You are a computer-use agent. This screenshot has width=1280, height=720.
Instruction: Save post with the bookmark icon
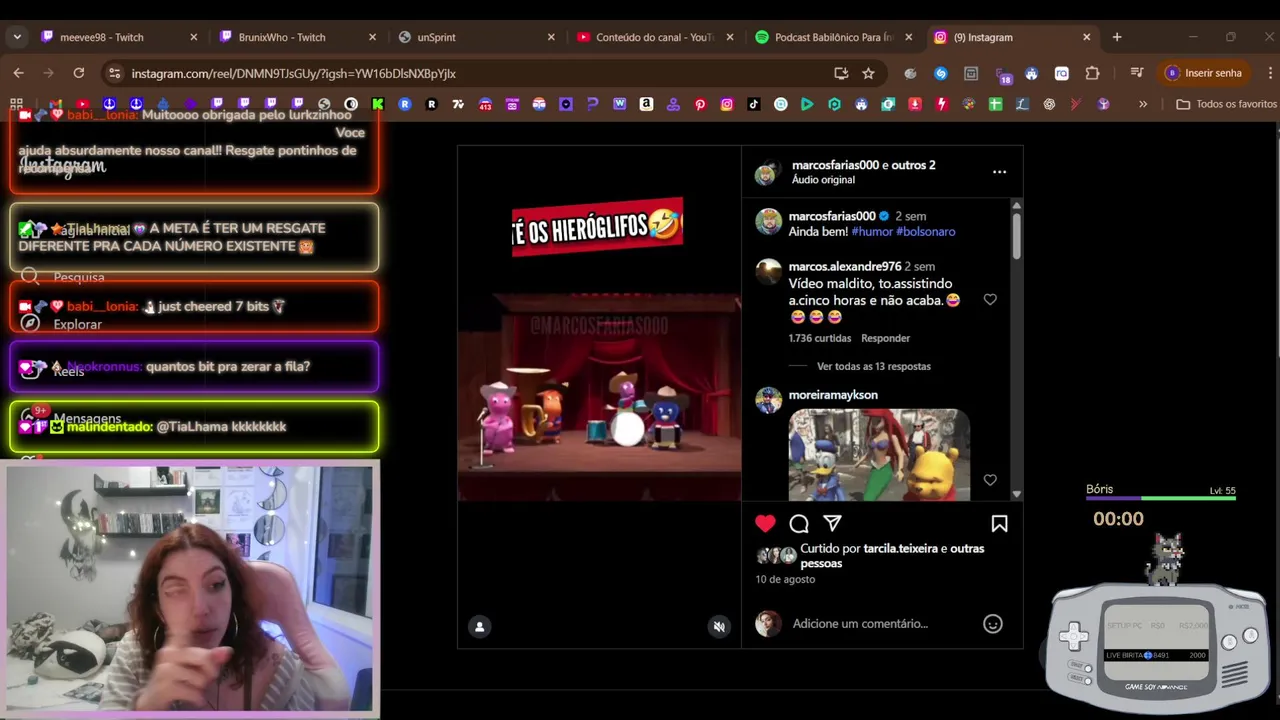point(999,523)
